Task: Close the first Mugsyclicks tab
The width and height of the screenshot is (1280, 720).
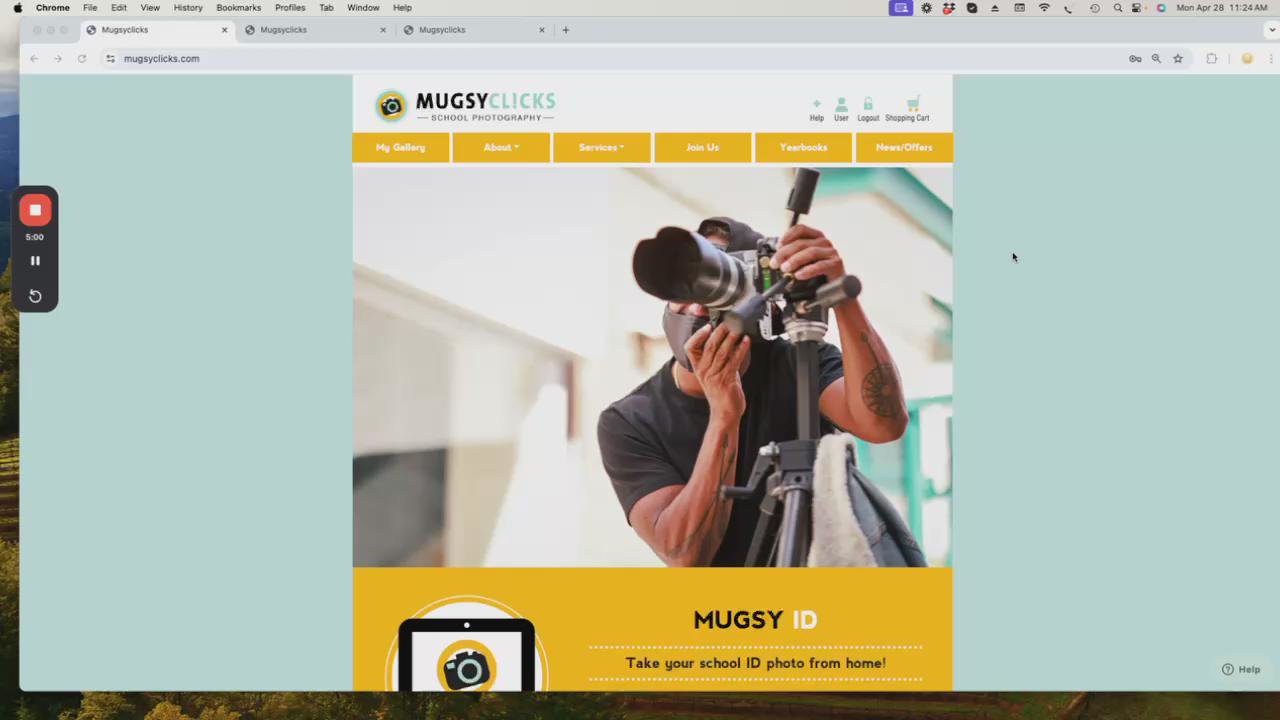Action: 224,30
